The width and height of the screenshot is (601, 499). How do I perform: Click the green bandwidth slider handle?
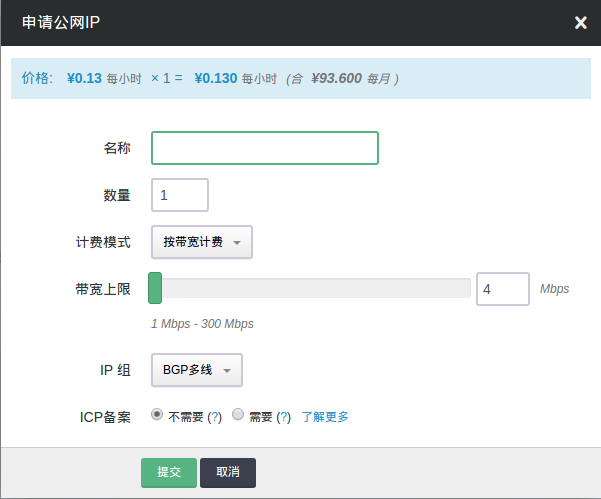[x=155, y=288]
